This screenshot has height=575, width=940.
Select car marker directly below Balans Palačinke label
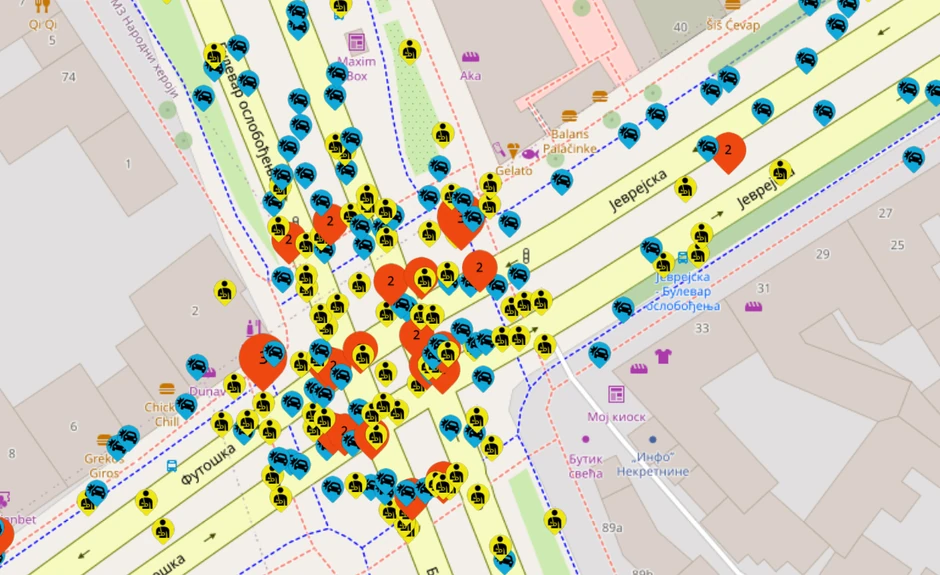(x=562, y=182)
